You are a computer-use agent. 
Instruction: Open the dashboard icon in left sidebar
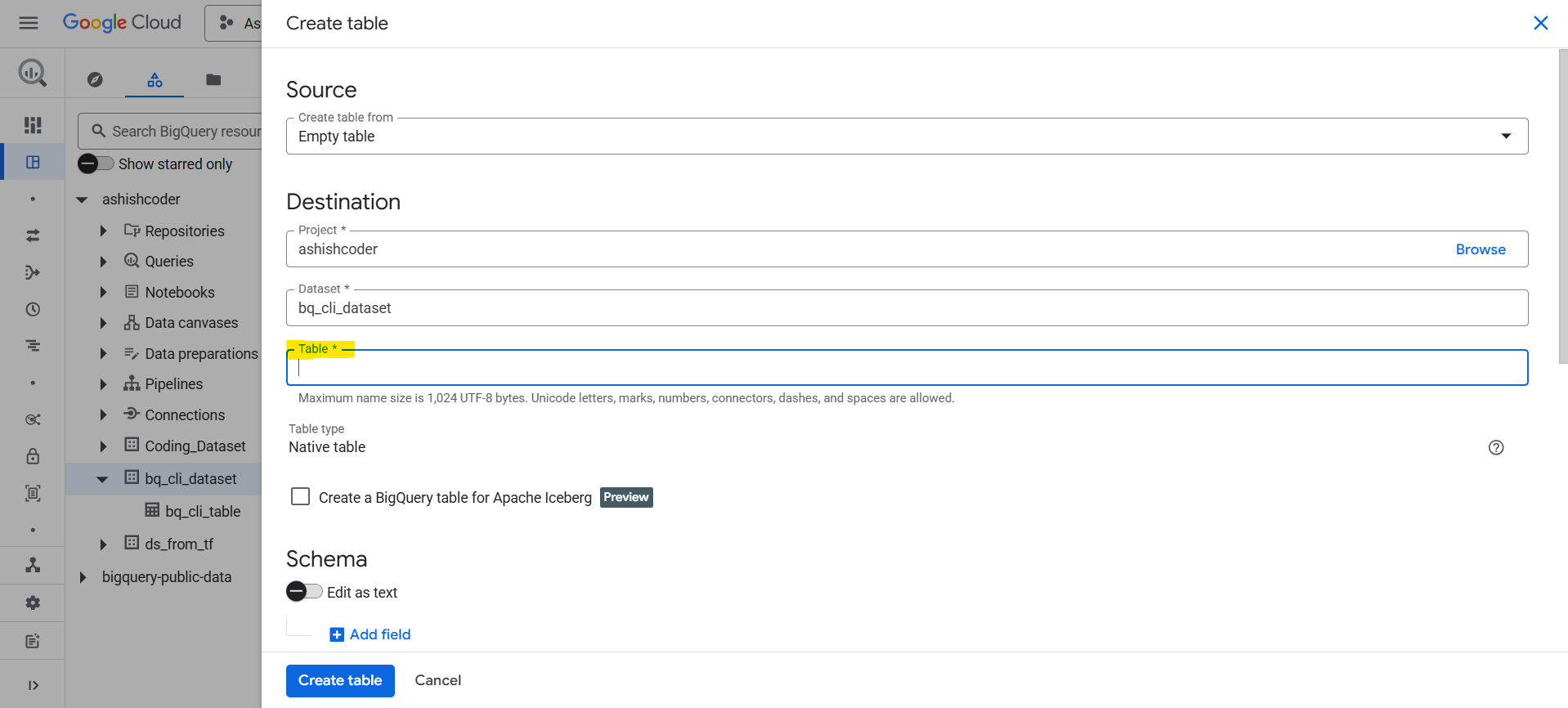click(x=33, y=125)
